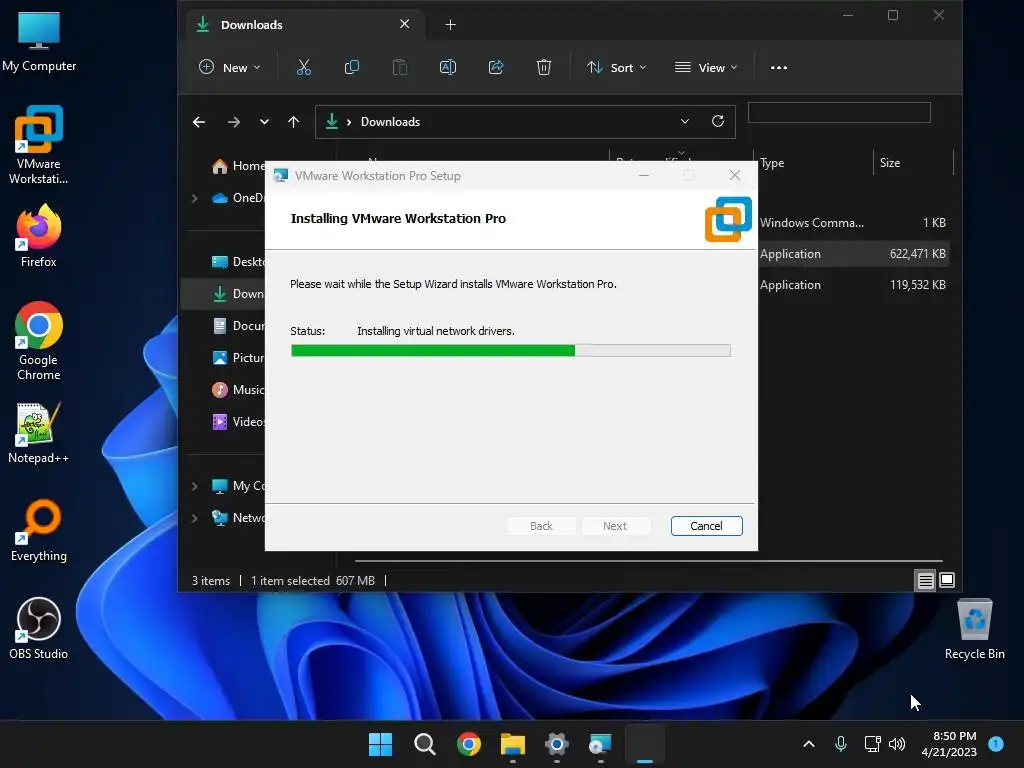Select the Downloads tab in File Explorer
The height and width of the screenshot is (768, 1024).
pos(305,25)
